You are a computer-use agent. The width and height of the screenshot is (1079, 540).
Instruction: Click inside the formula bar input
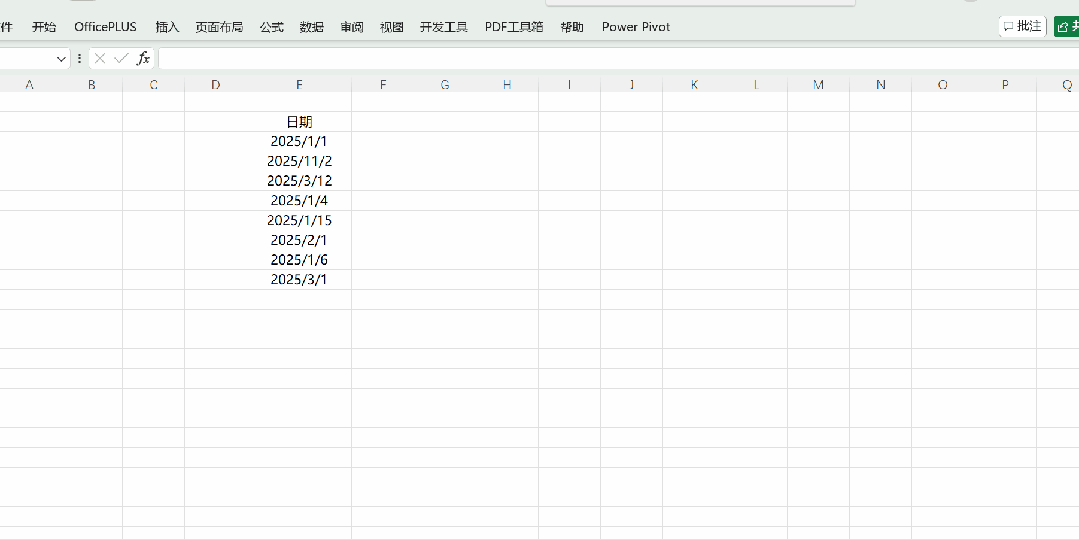(600, 59)
